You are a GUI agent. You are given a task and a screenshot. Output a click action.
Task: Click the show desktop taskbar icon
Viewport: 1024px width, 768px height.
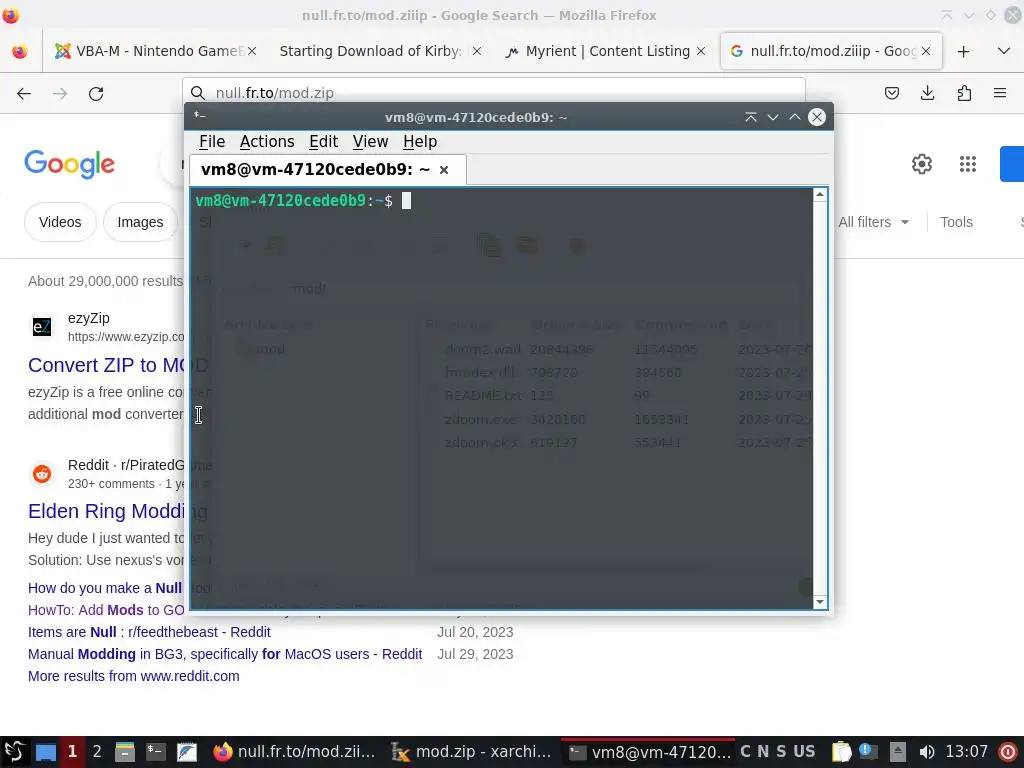(x=45, y=752)
